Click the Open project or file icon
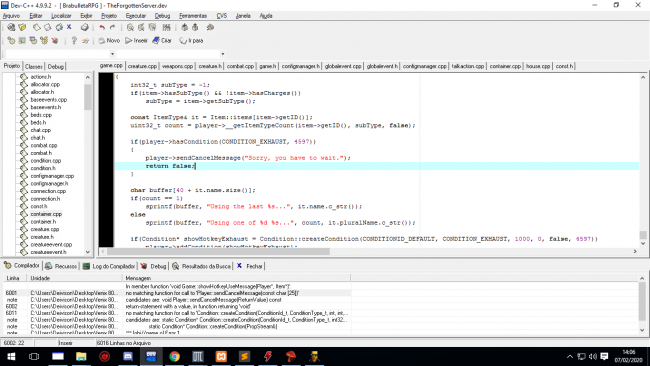Screen dimensions: 650x366 [22, 27]
